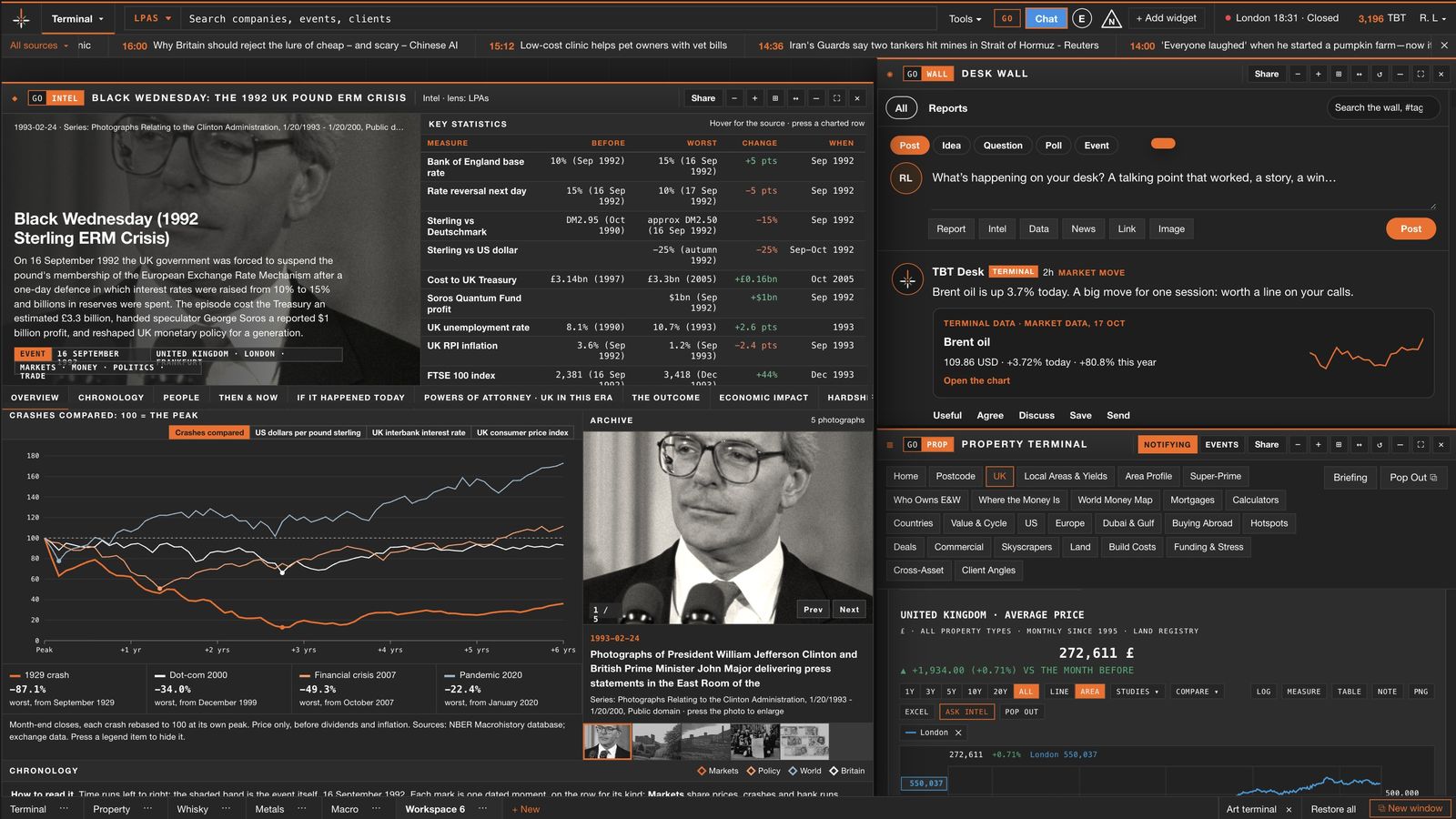1456x819 pixels.
Task: Click the ASK INTEL button
Action: (966, 712)
